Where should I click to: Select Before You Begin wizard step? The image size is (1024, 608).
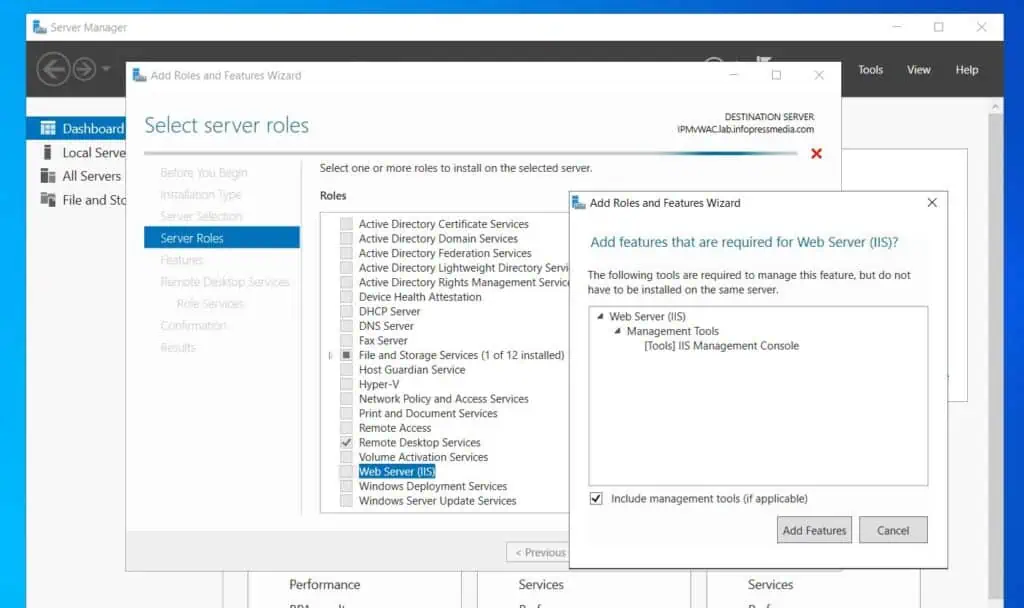tap(204, 172)
